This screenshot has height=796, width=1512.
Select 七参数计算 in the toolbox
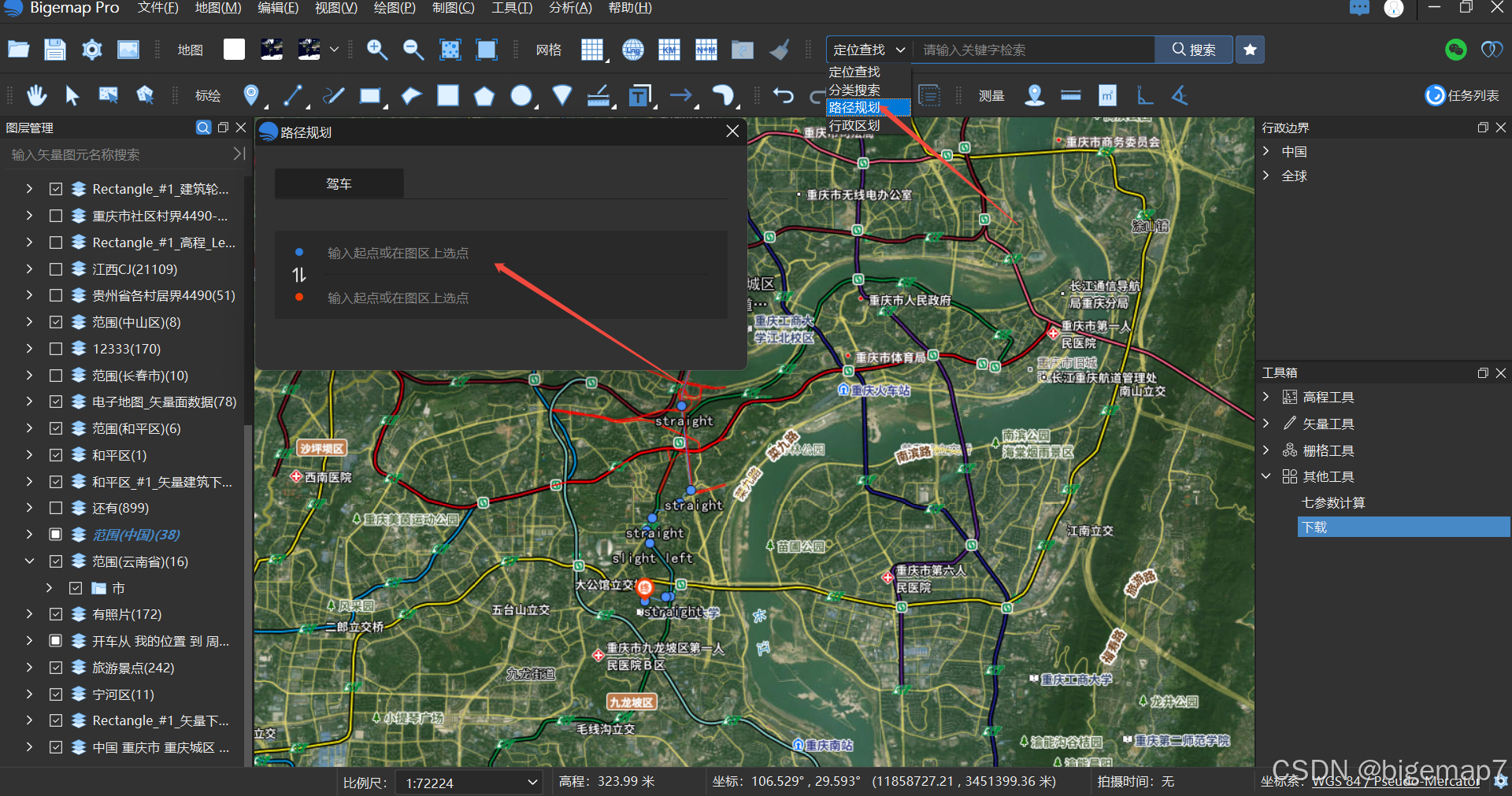[1333, 502]
